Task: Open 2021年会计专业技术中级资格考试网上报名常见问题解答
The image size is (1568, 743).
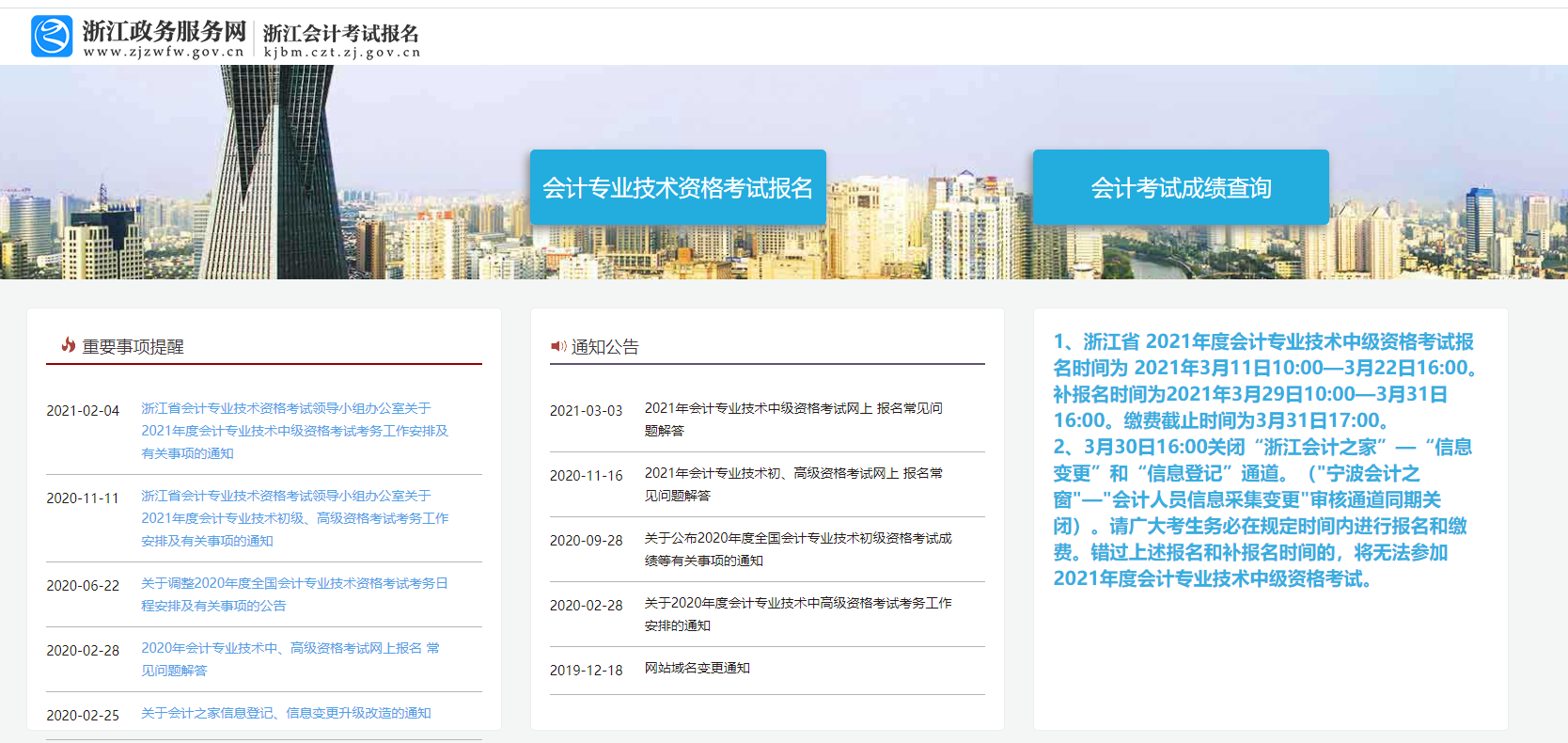Action: (x=793, y=419)
